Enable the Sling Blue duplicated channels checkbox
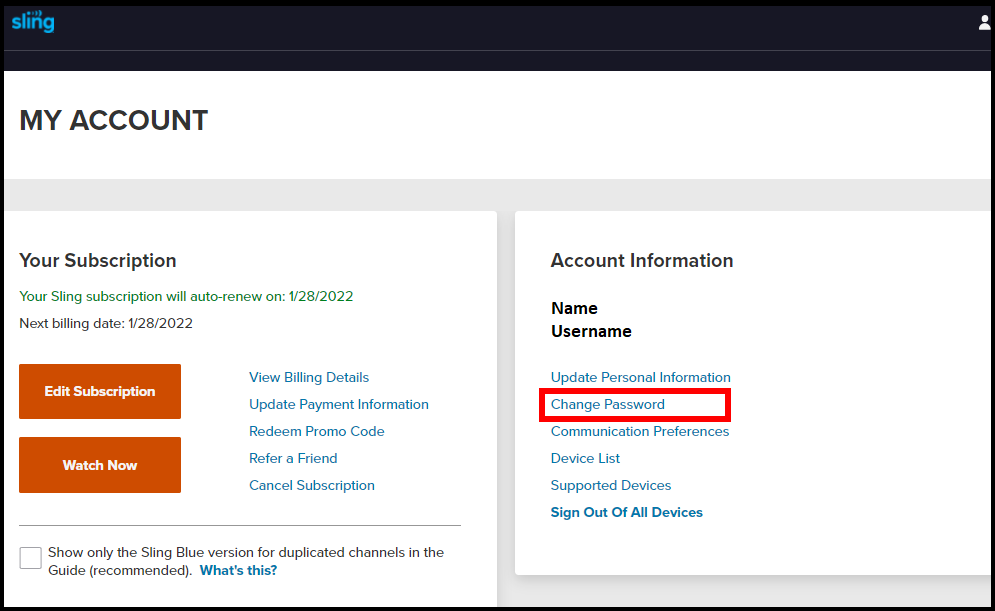The height and width of the screenshot is (611, 995). tap(29, 557)
